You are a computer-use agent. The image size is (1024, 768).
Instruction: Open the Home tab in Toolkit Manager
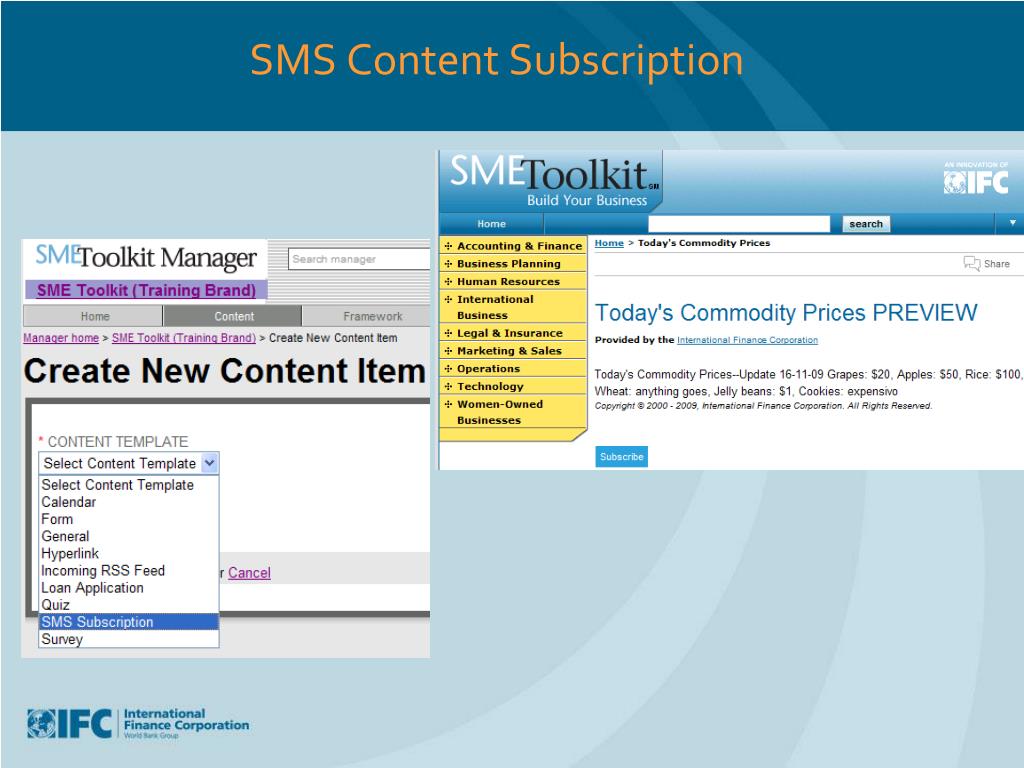click(x=93, y=316)
